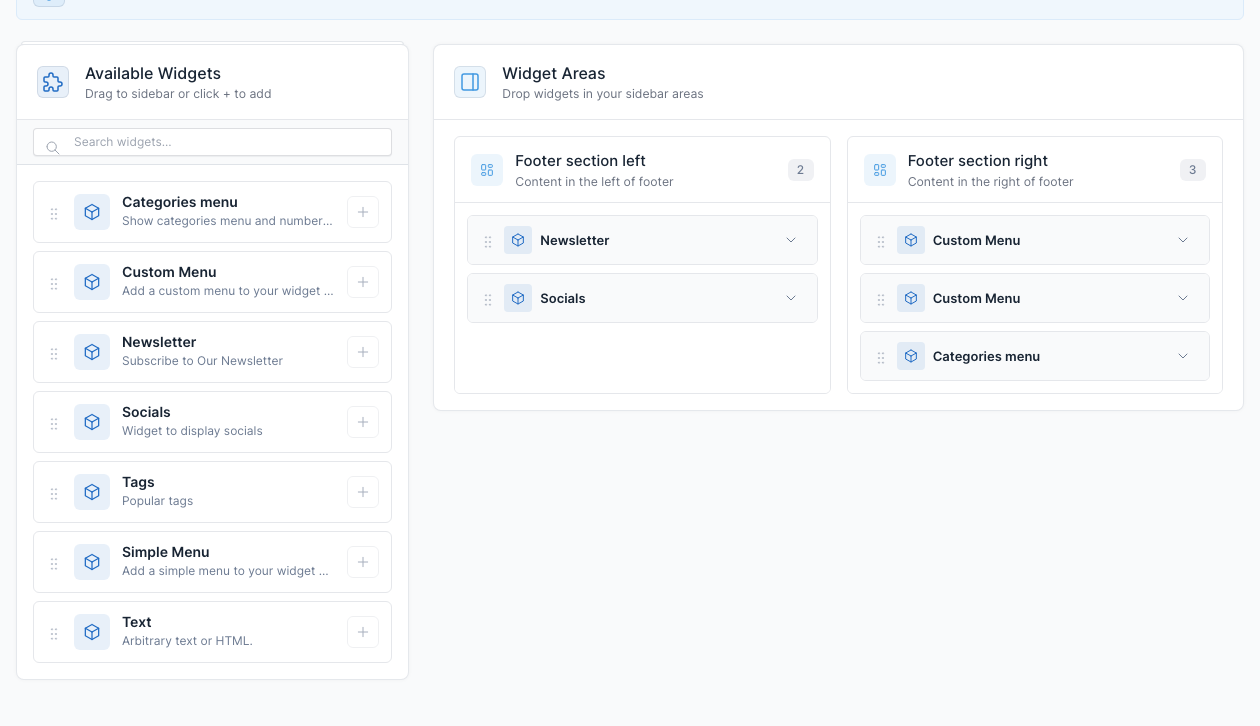This screenshot has width=1260, height=726.
Task: Click "Content in the left of footer" text
Action: [x=594, y=182]
